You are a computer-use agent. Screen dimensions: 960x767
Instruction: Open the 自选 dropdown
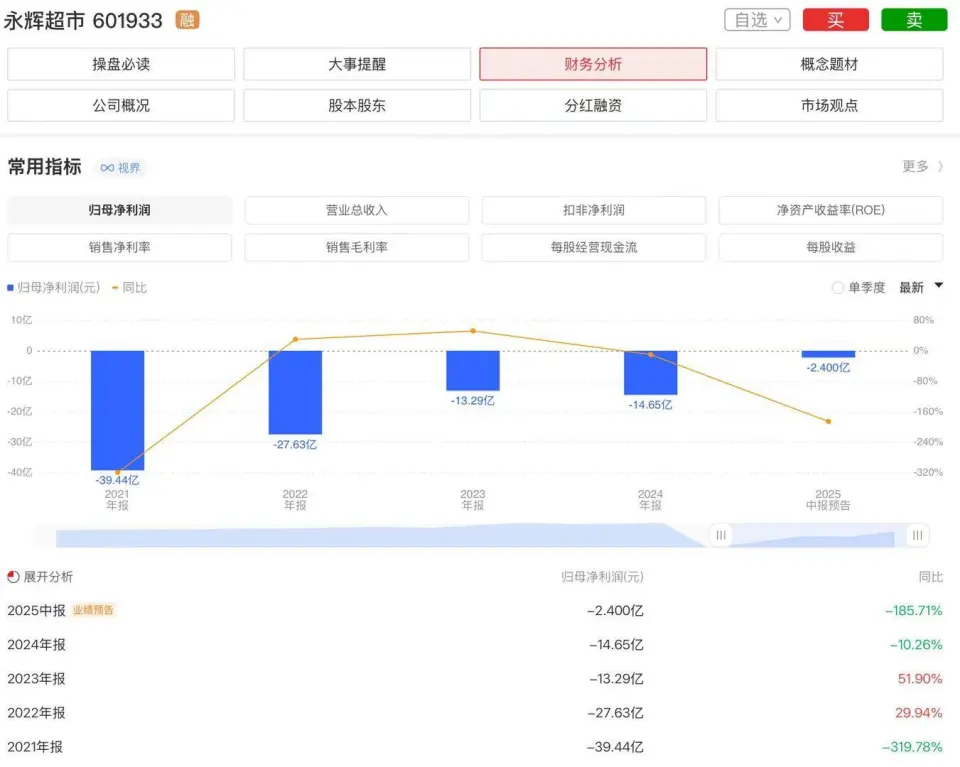(757, 19)
